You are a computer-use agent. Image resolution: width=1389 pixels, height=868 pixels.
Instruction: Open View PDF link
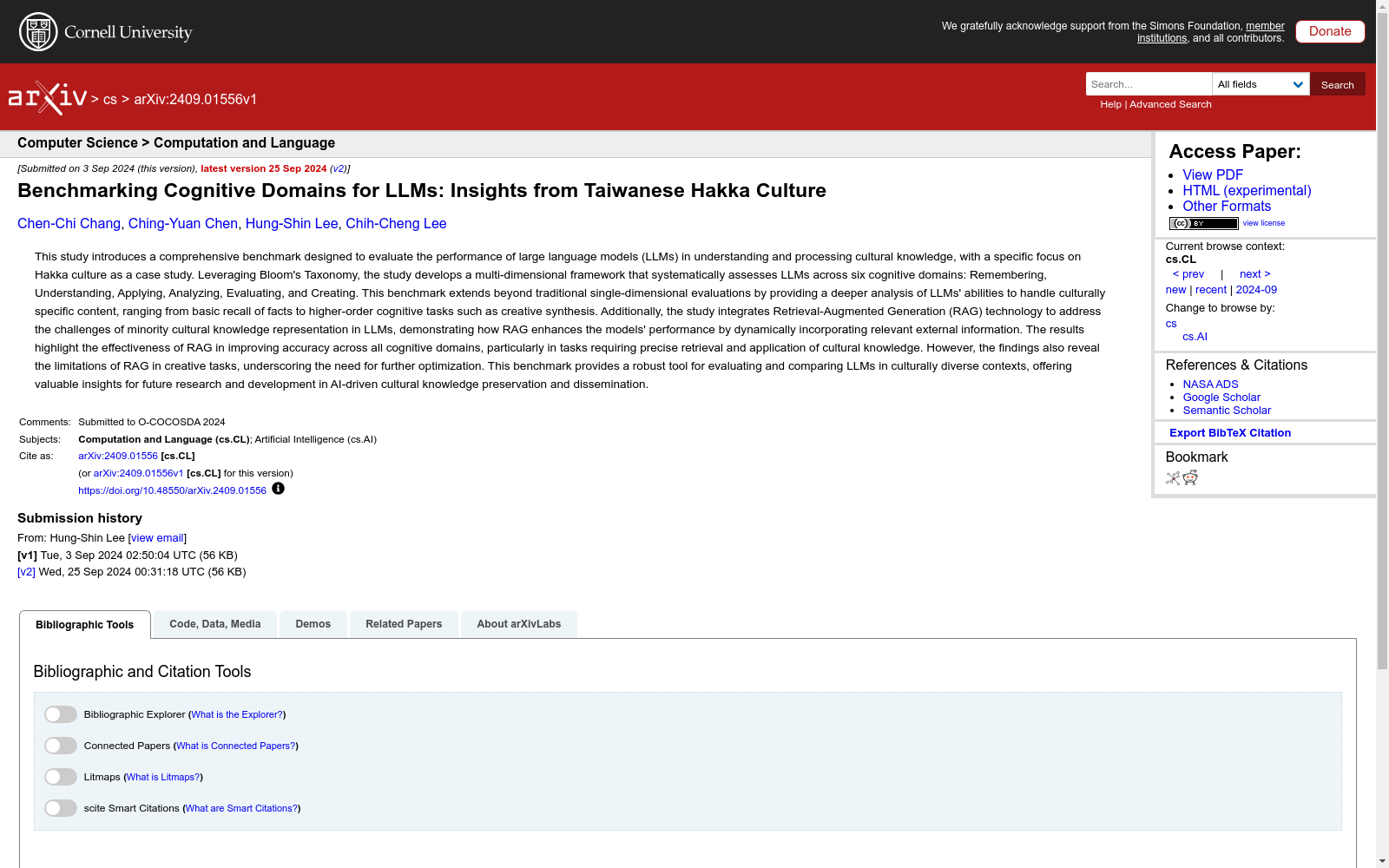click(1213, 175)
